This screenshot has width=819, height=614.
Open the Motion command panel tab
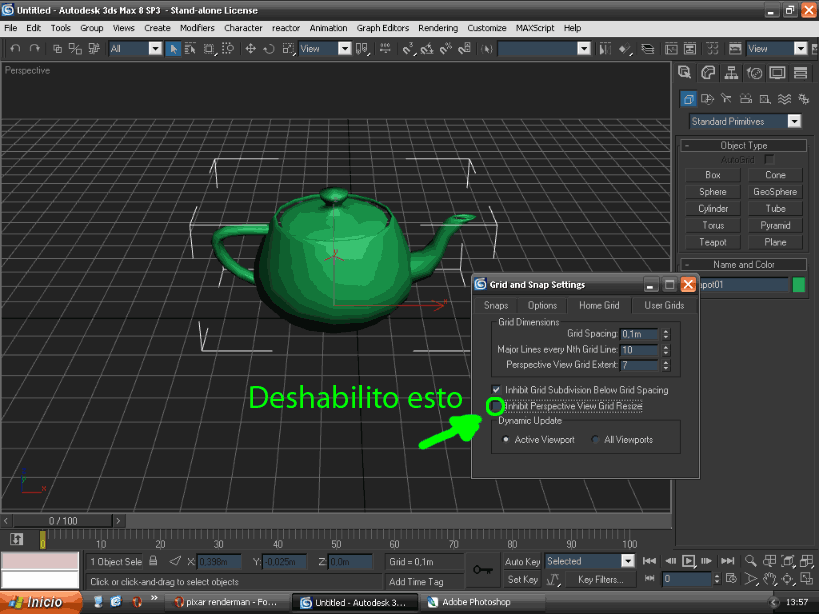[x=754, y=73]
